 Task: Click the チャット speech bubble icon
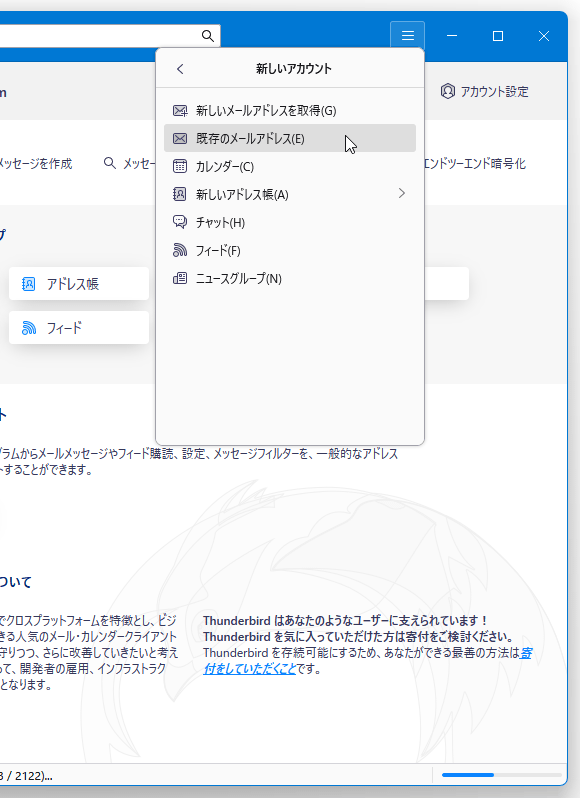click(x=180, y=222)
